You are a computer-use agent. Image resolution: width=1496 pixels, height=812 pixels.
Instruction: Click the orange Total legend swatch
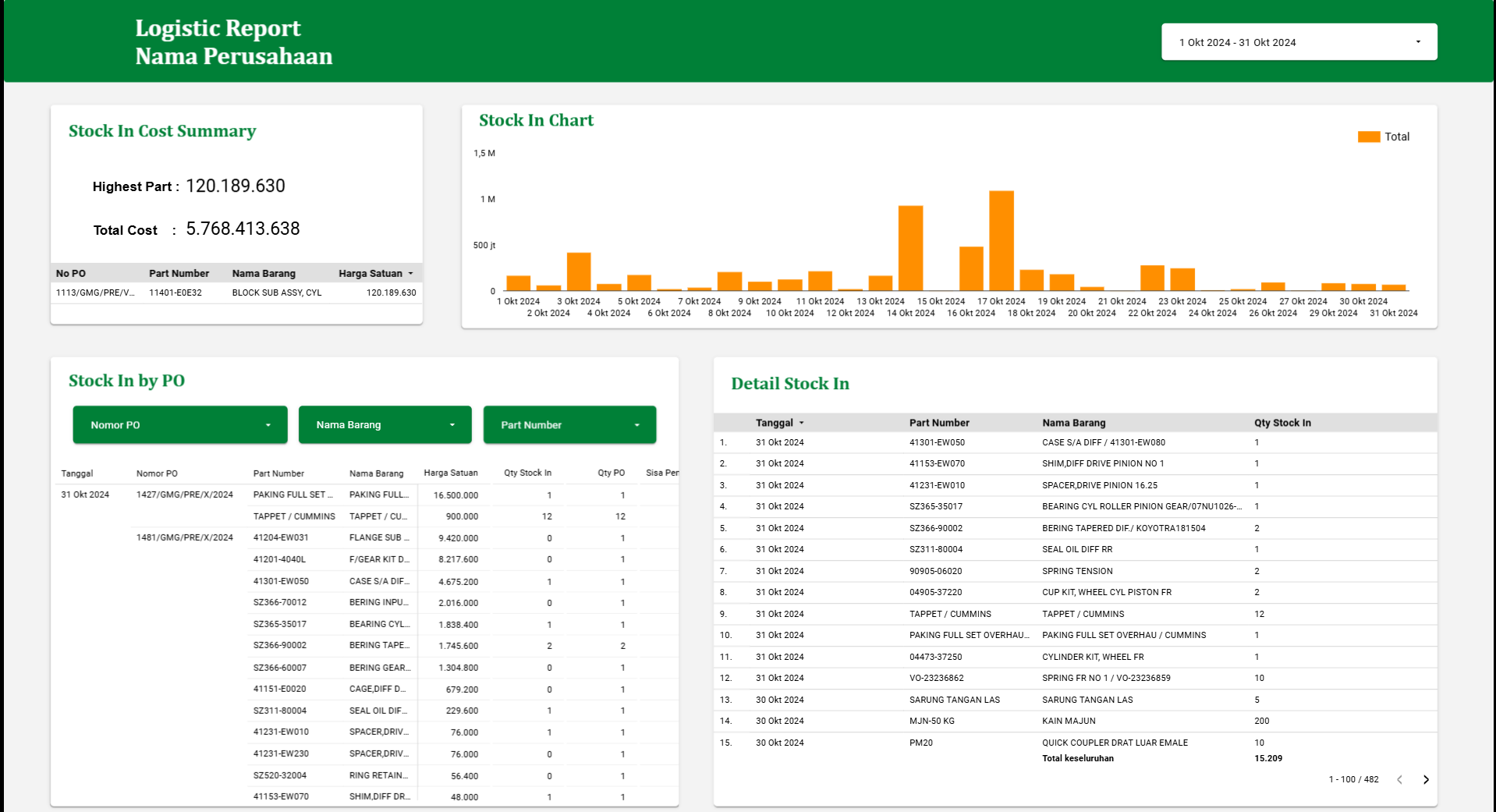coord(1368,137)
